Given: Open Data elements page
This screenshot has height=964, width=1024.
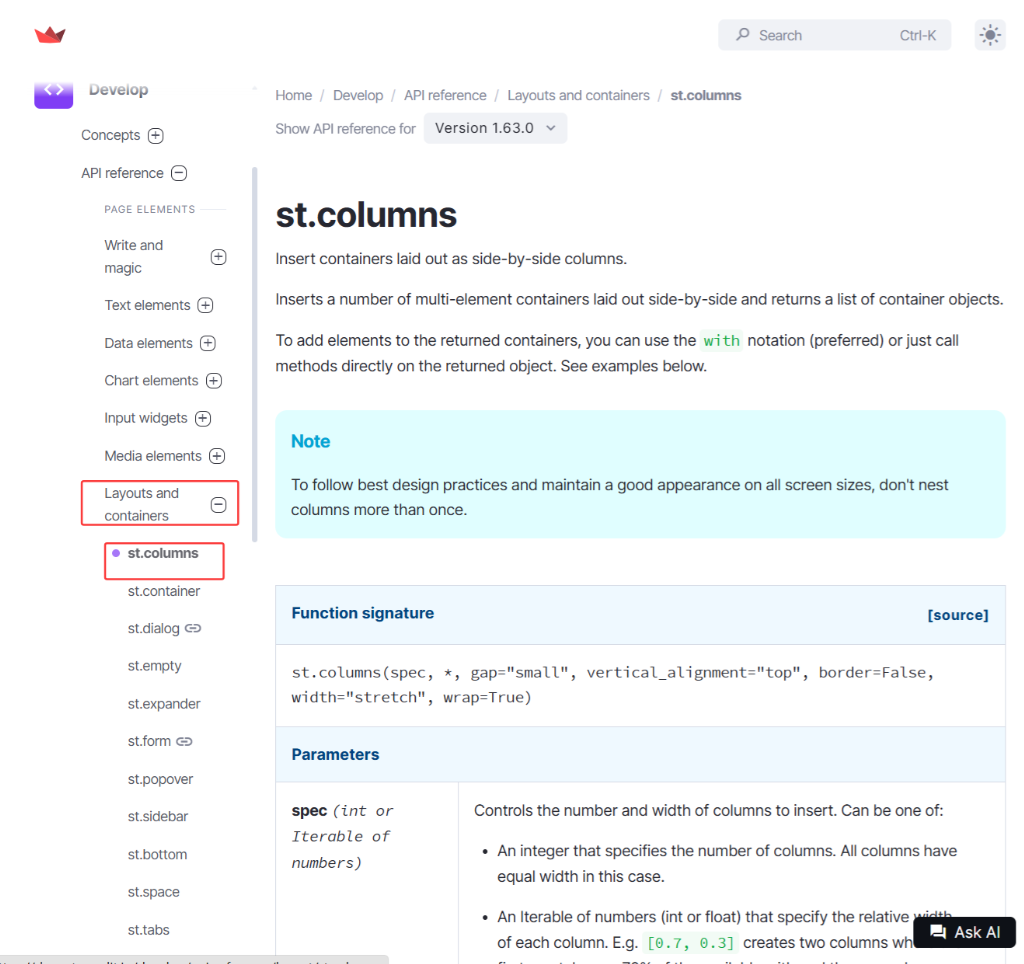Looking at the screenshot, I should [148, 343].
